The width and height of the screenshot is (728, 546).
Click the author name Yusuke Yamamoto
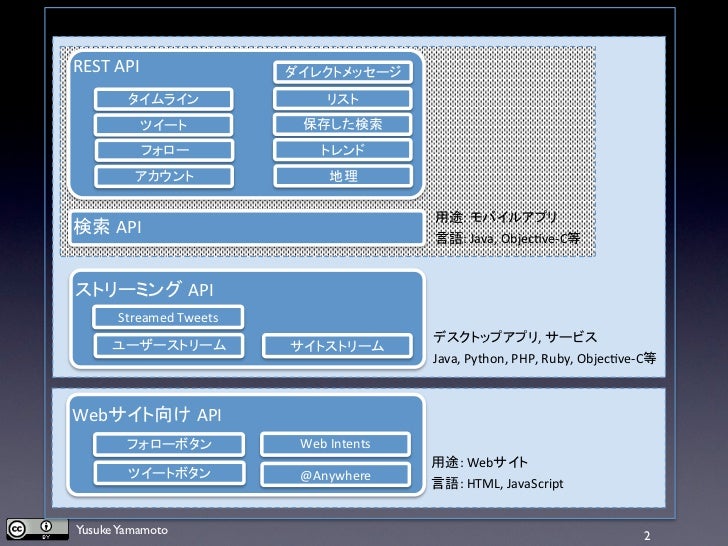122,530
